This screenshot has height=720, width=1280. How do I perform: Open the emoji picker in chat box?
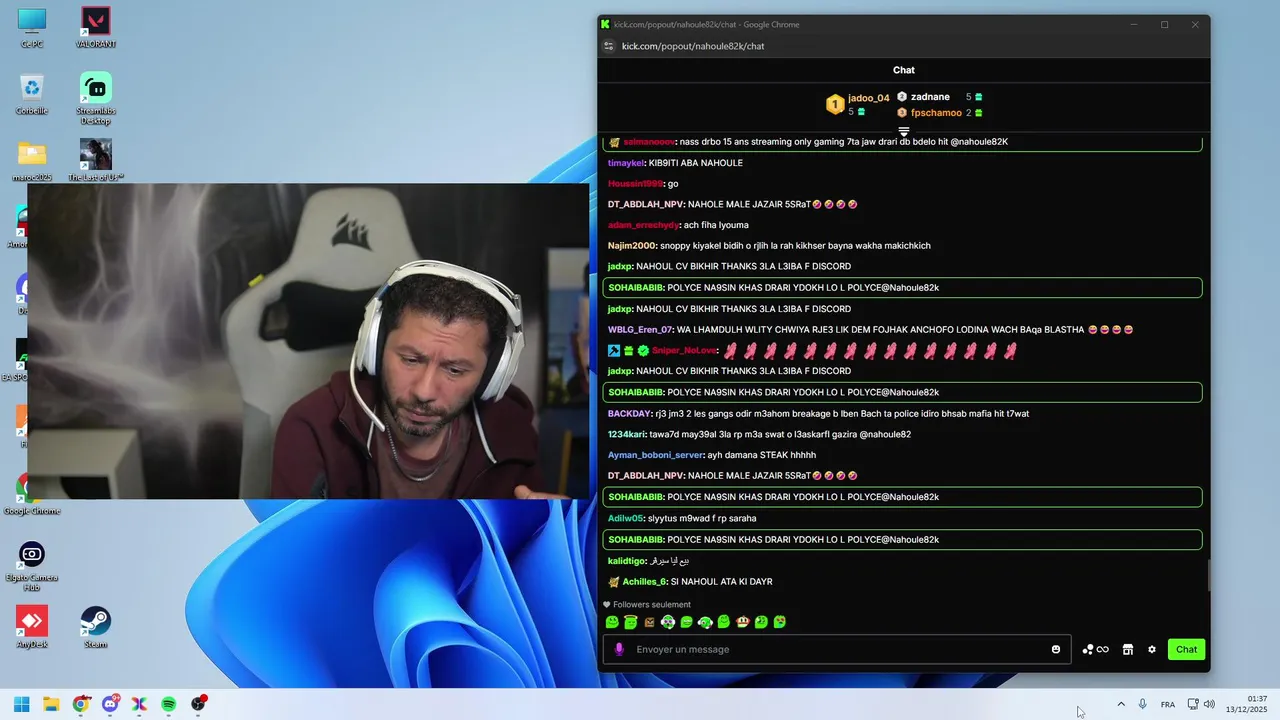[1056, 649]
